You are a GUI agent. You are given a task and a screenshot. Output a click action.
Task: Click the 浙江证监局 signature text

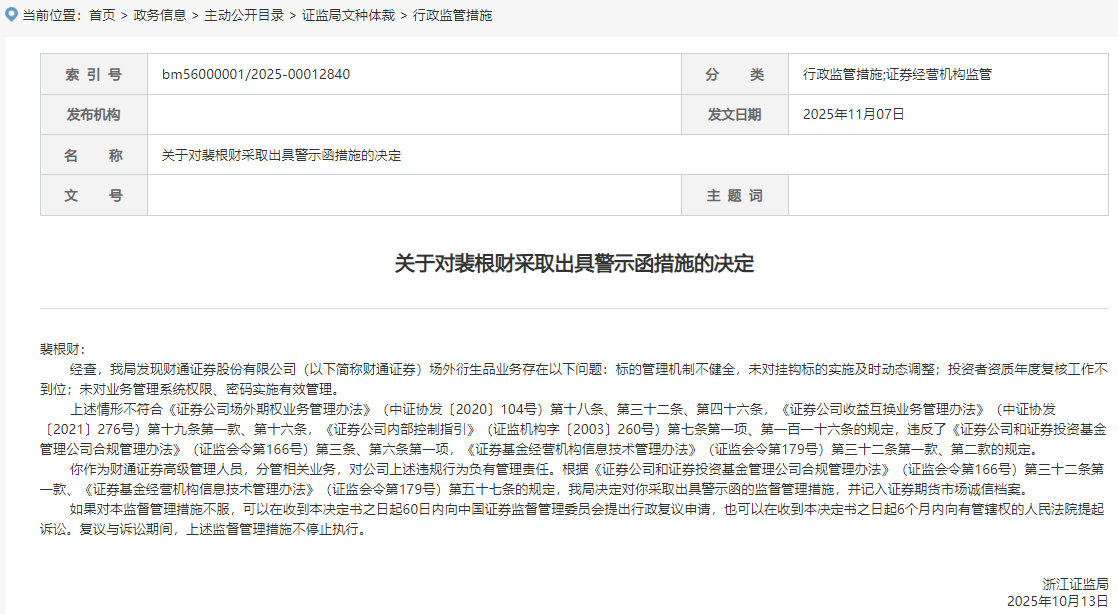click(1075, 584)
